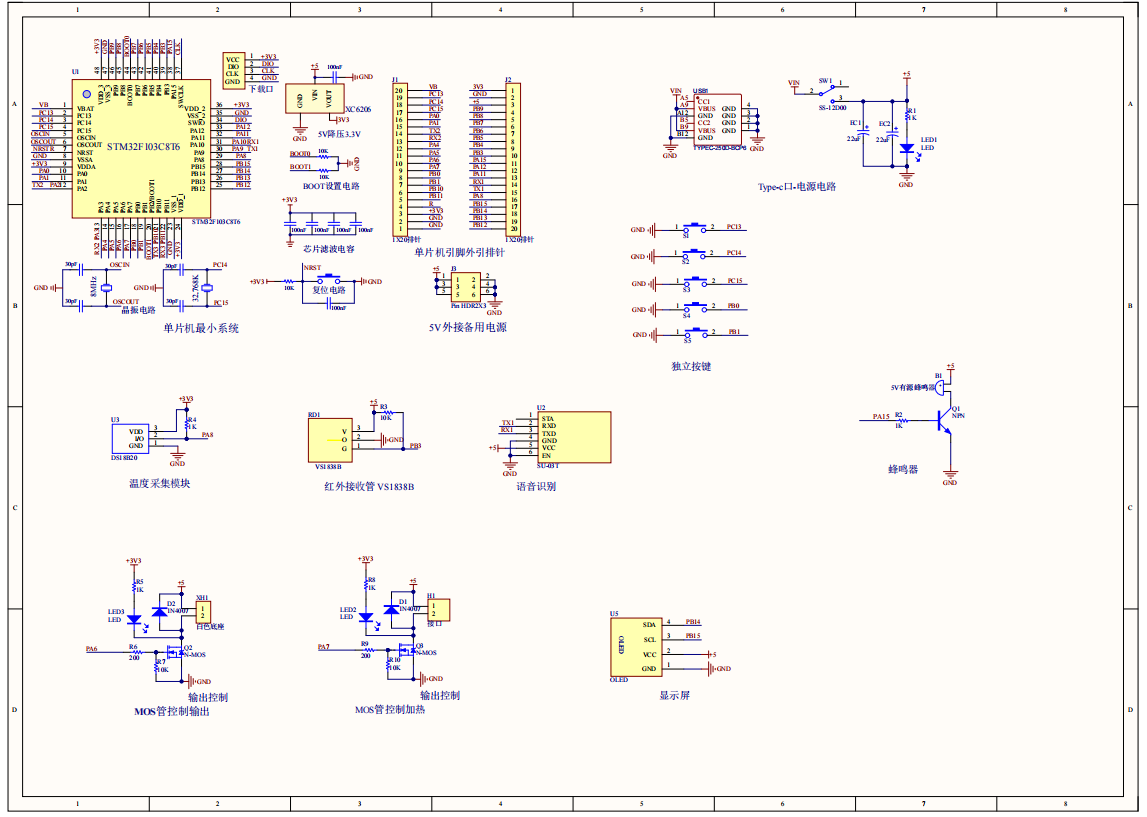Click the 32.768K crystal symbol
The height and width of the screenshot is (817, 1147).
click(207, 290)
